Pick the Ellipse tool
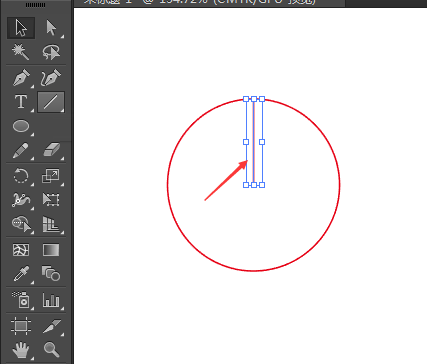 (21, 126)
